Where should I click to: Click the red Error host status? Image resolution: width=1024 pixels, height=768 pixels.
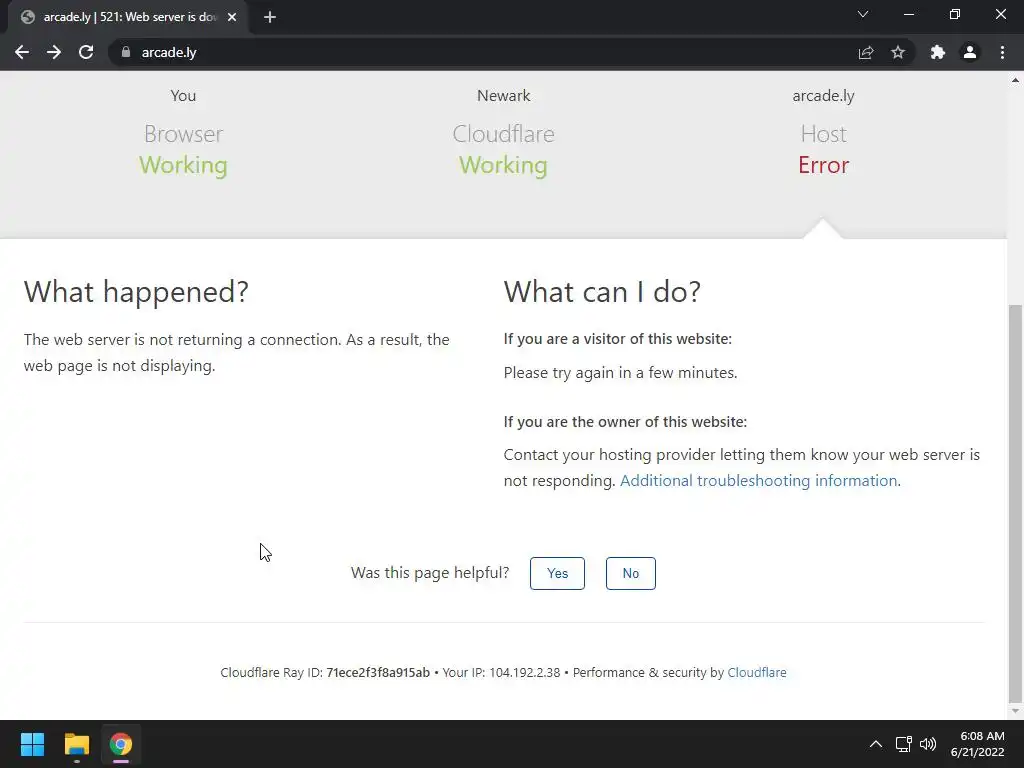click(824, 165)
